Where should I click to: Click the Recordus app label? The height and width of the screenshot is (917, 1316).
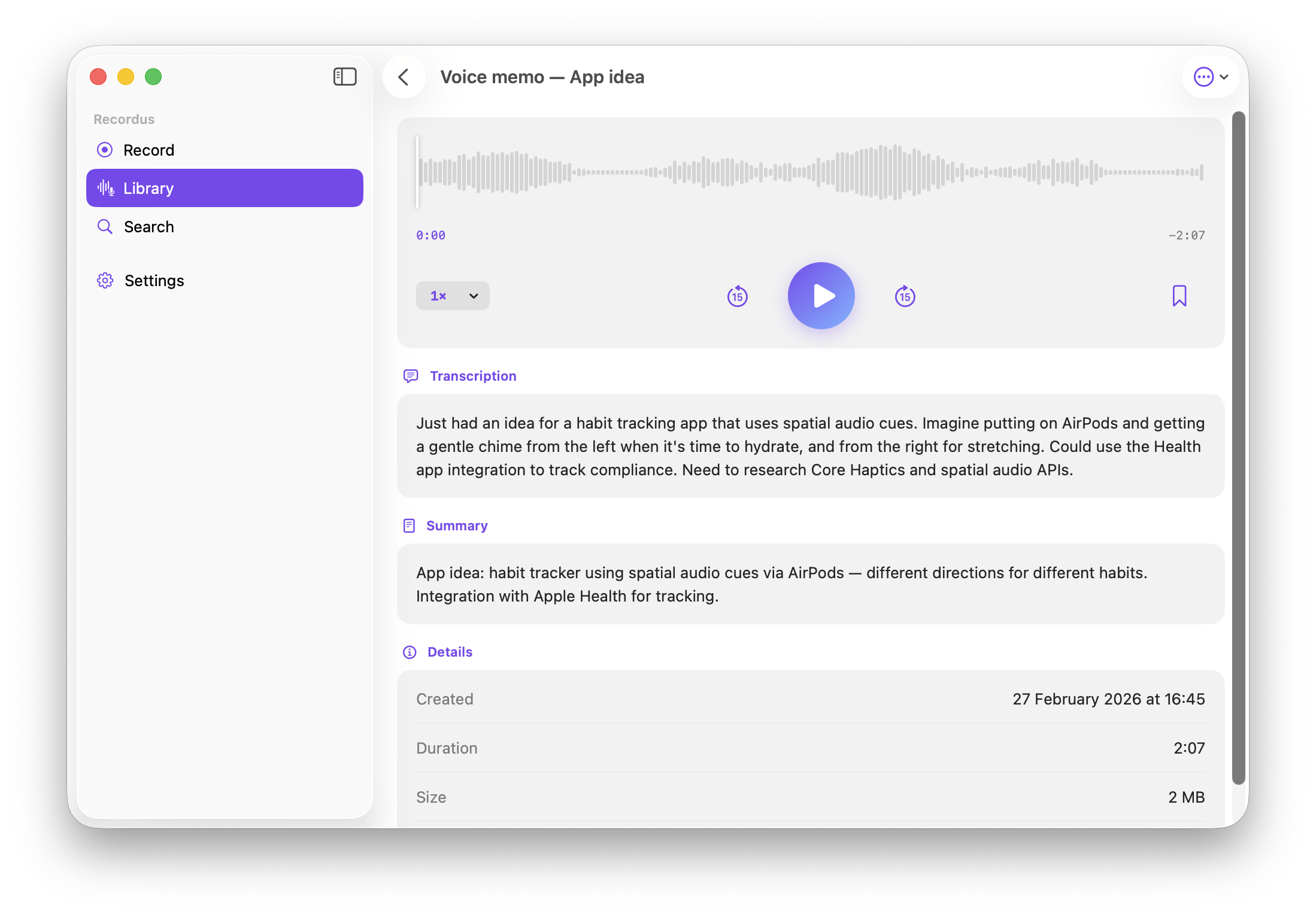(x=123, y=119)
